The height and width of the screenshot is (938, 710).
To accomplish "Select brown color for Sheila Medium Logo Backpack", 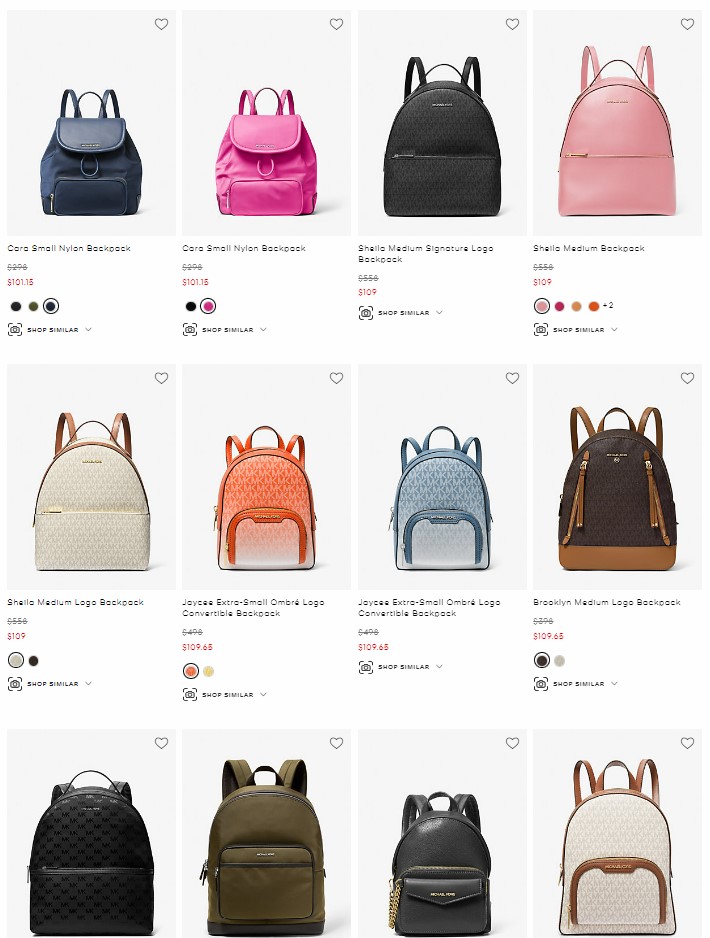I will coord(33,661).
